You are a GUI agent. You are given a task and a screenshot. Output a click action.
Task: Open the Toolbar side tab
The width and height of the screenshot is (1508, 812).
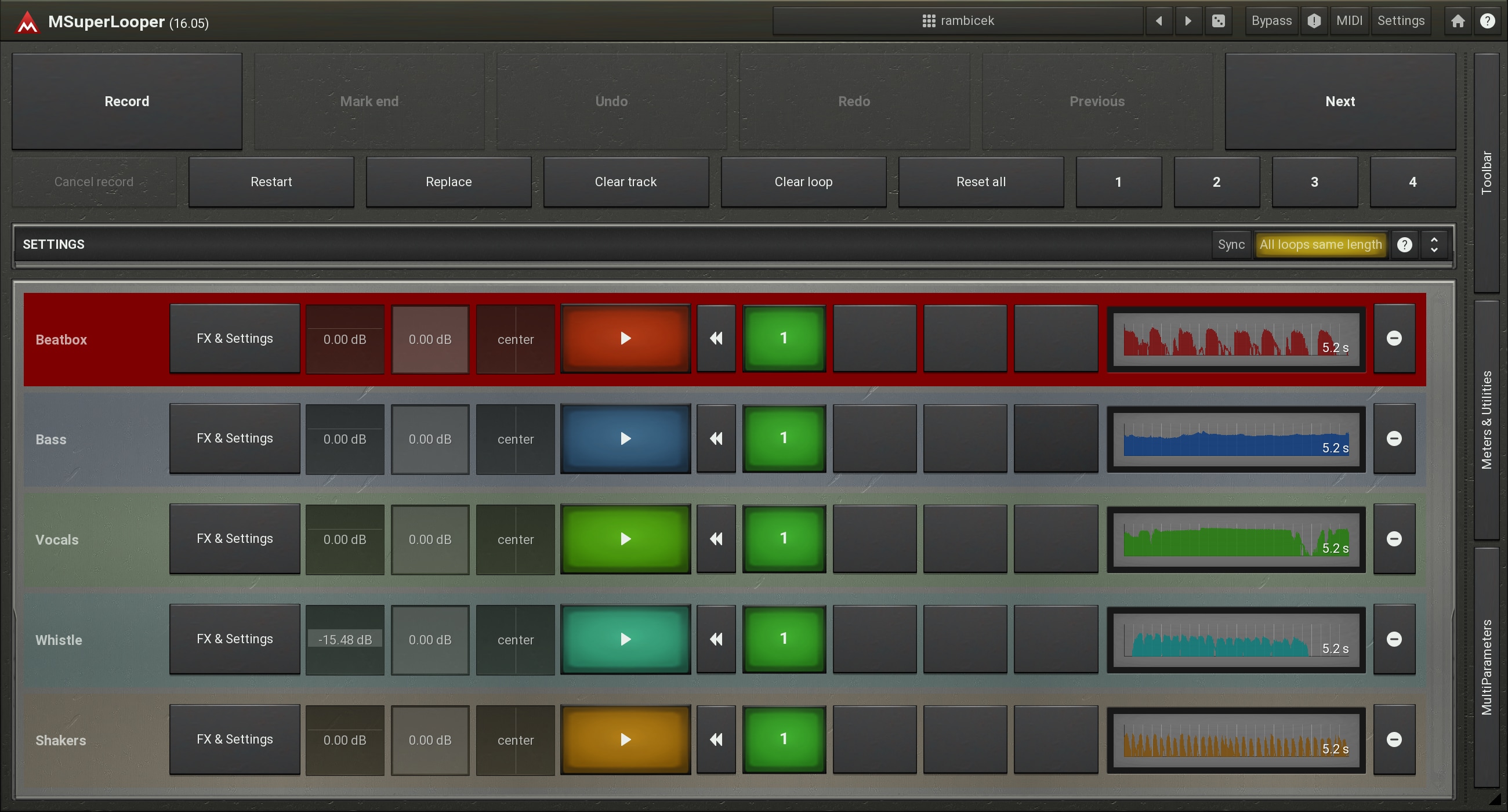coord(1486,173)
